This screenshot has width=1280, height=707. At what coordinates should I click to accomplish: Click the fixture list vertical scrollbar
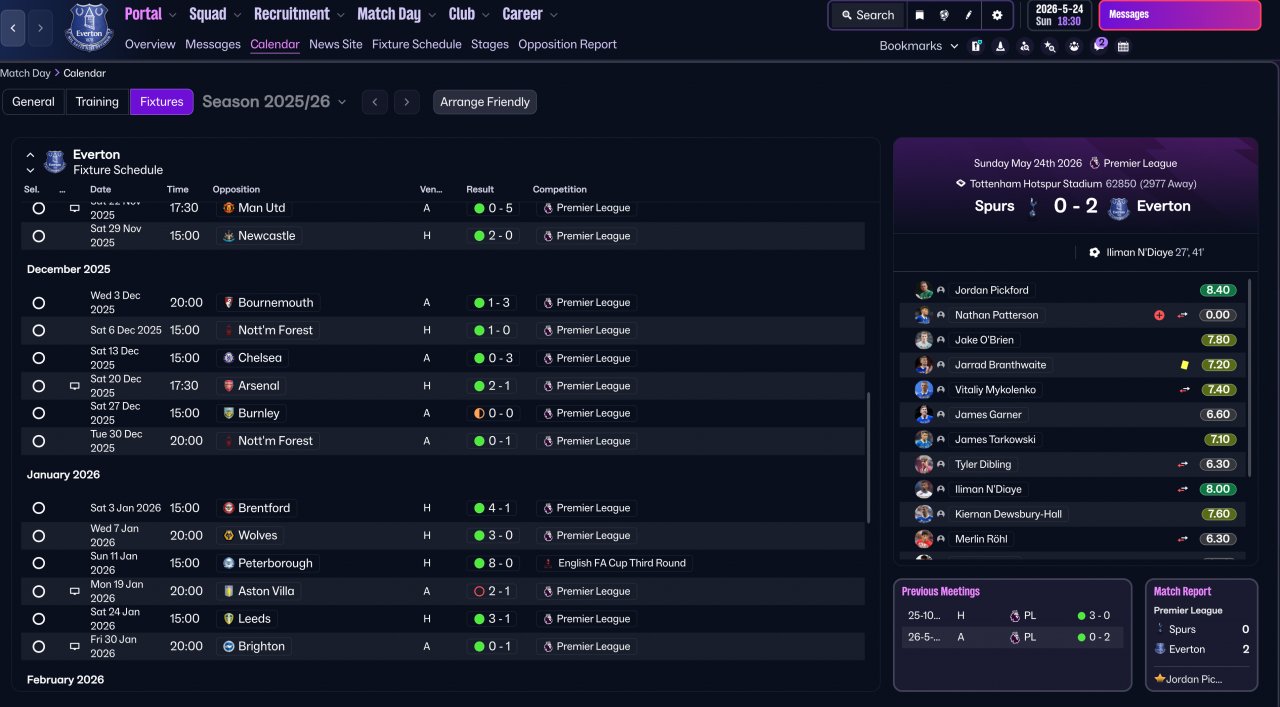pos(868,457)
